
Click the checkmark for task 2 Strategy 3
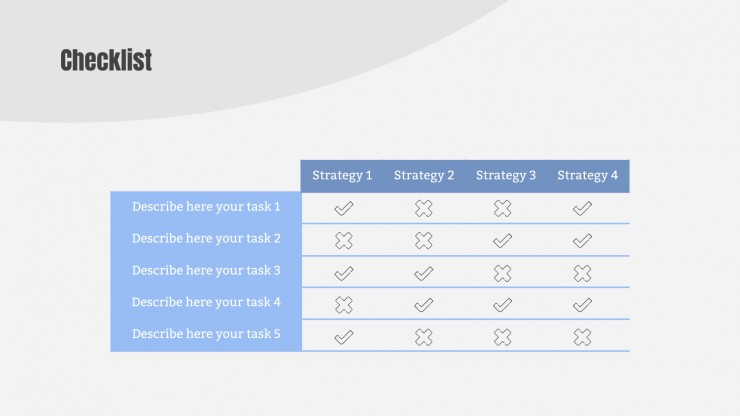[x=502, y=241]
